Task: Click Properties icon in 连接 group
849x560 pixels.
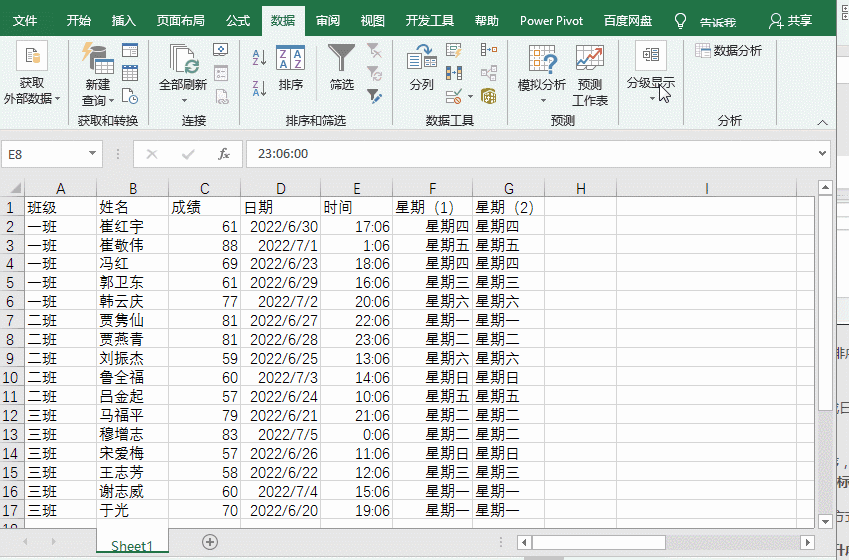Action: pyautogui.click(x=221, y=73)
